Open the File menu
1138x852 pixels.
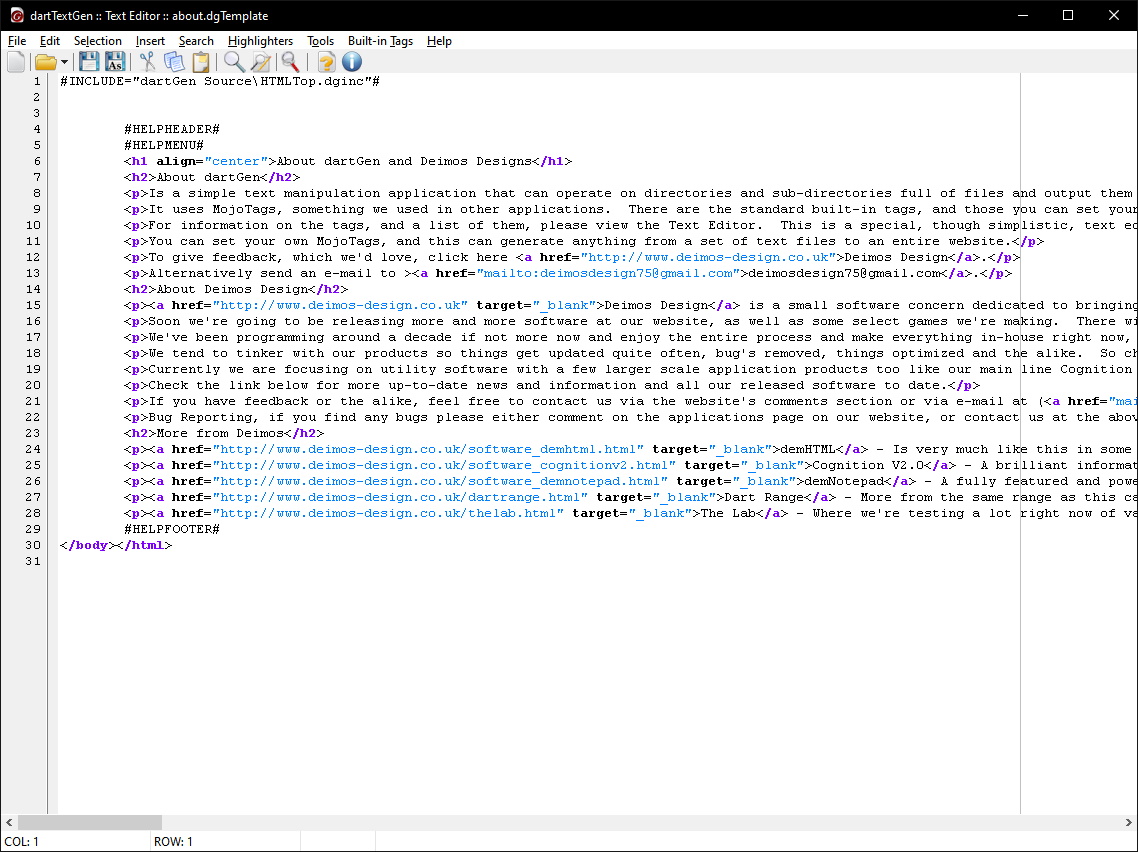point(17,41)
